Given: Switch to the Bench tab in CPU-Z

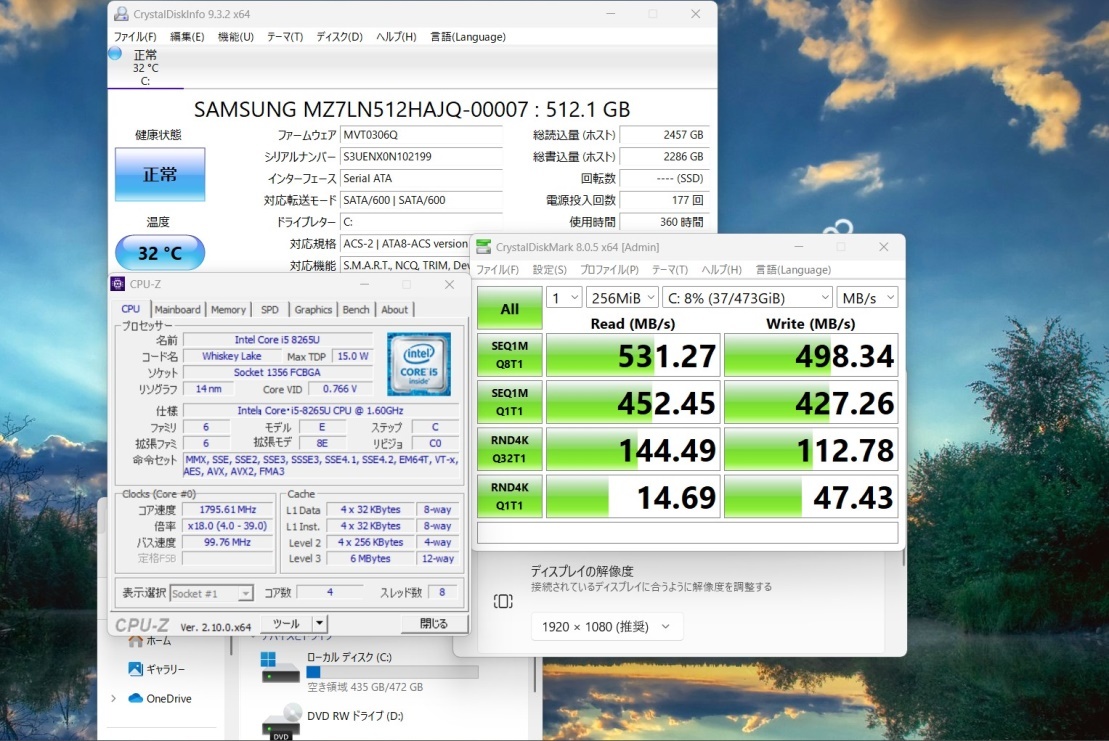Looking at the screenshot, I should (x=356, y=309).
